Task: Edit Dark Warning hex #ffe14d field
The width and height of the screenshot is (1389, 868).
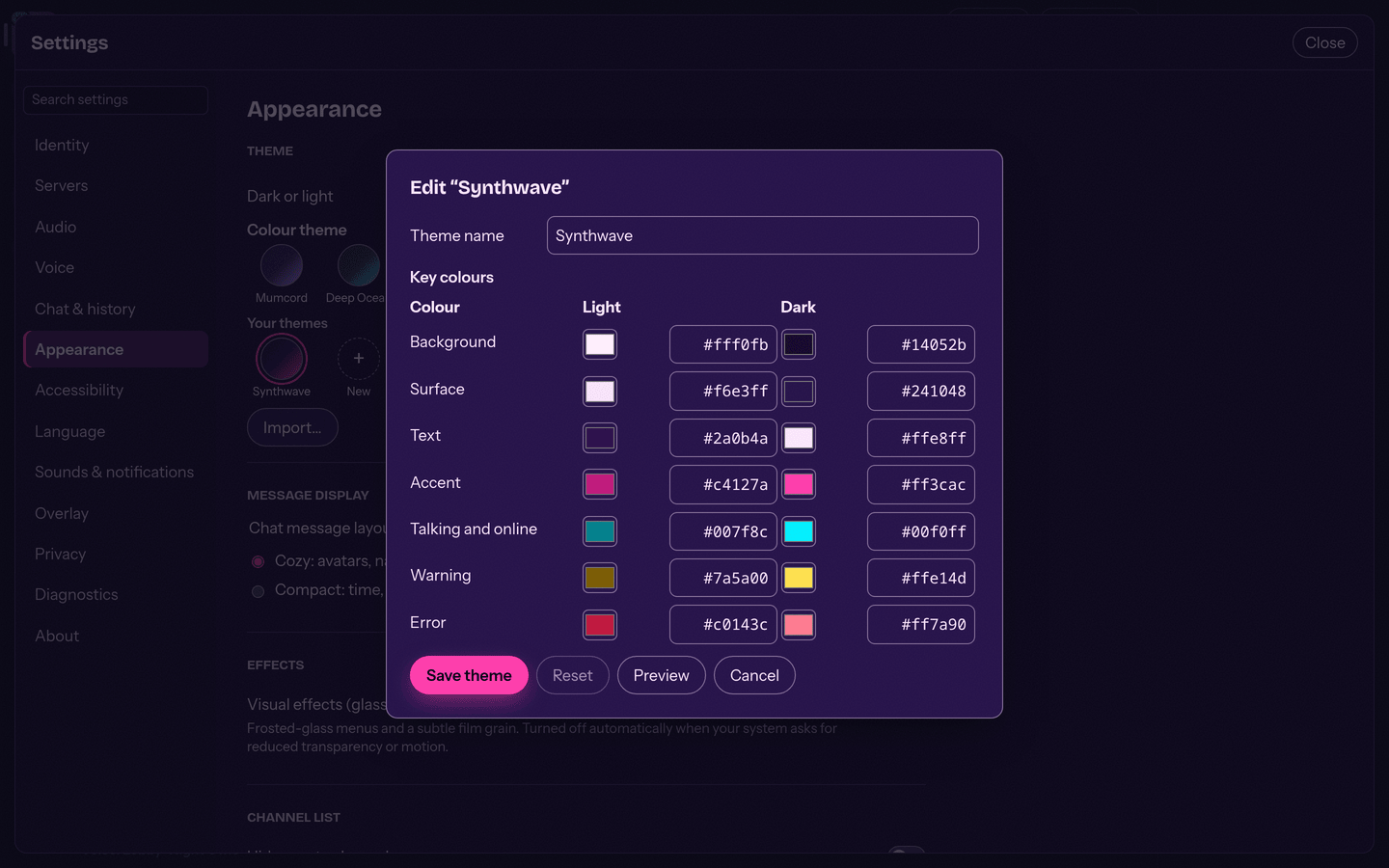Action: (921, 578)
